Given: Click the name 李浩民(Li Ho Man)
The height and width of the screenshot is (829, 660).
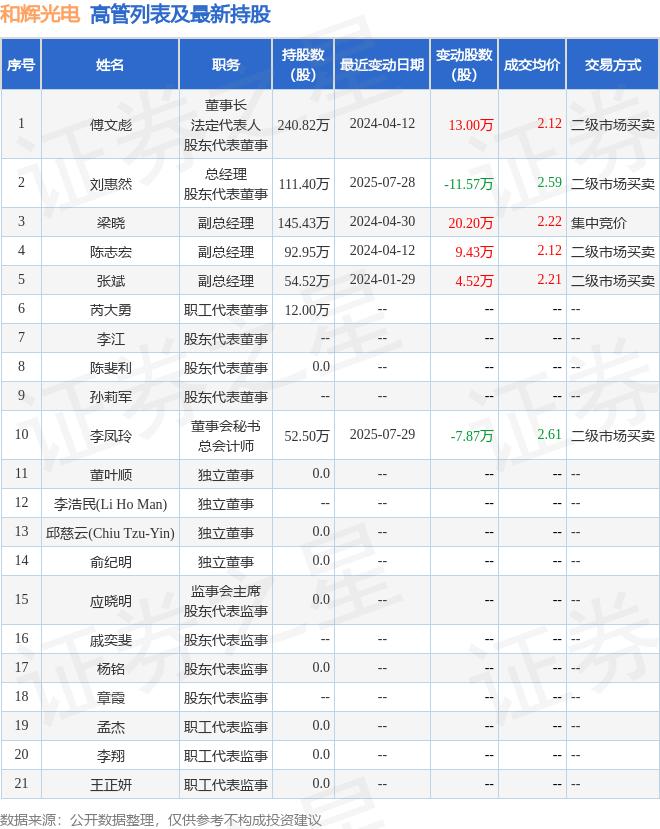Looking at the screenshot, I should 111,504.
